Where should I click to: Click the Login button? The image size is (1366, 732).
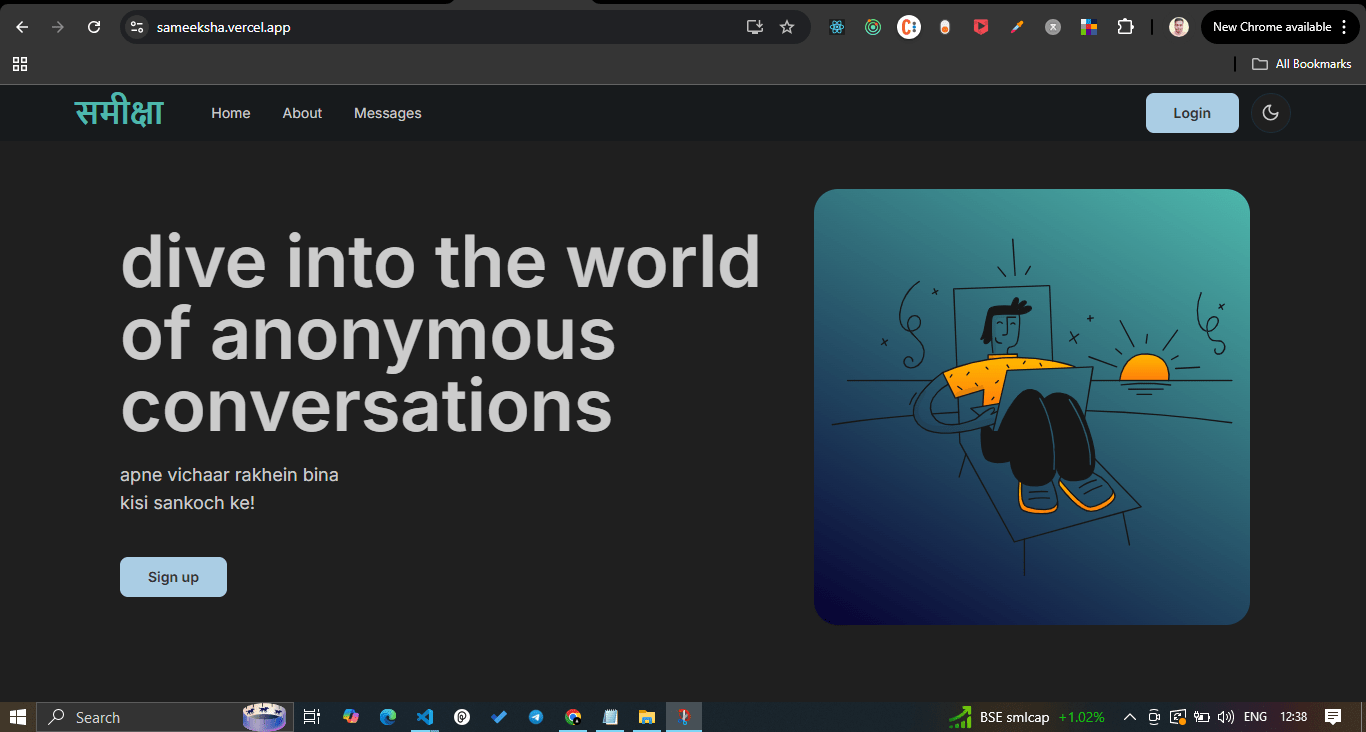tap(1192, 113)
